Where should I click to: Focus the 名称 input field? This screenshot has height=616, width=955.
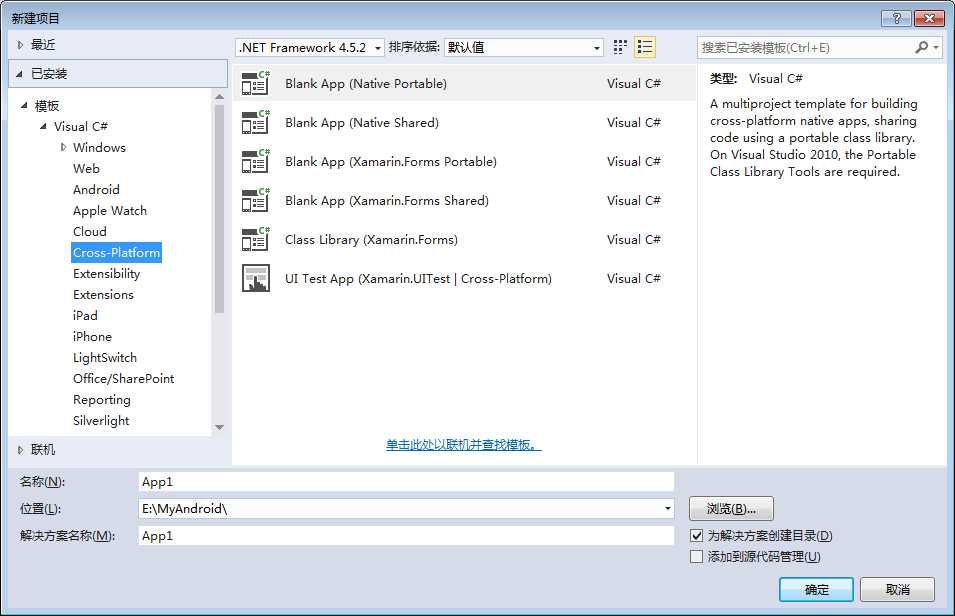pyautogui.click(x=406, y=481)
